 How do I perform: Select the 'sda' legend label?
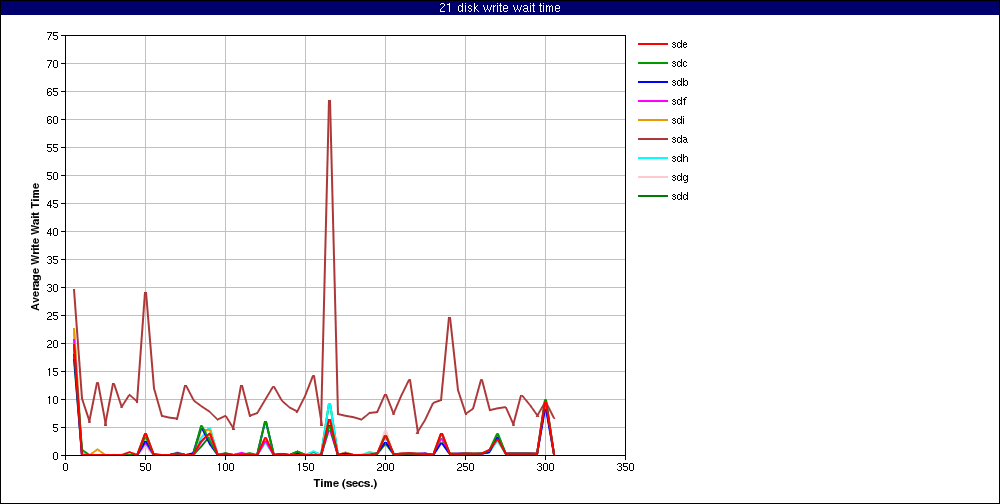[x=679, y=139]
